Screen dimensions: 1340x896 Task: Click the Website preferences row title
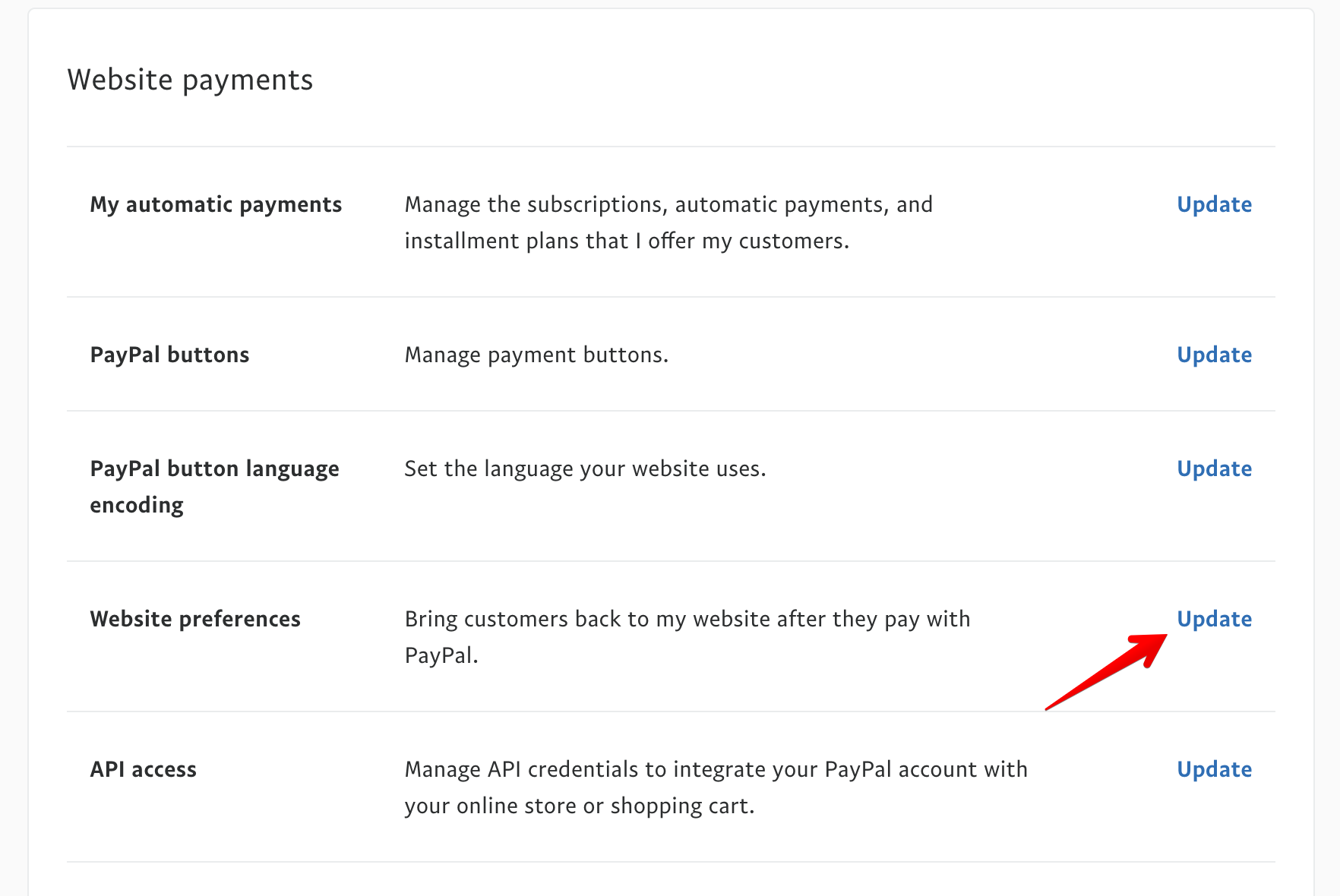[195, 619]
